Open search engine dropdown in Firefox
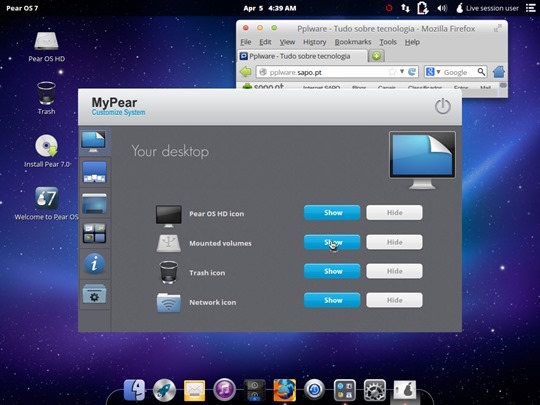540x405 pixels. 433,72
